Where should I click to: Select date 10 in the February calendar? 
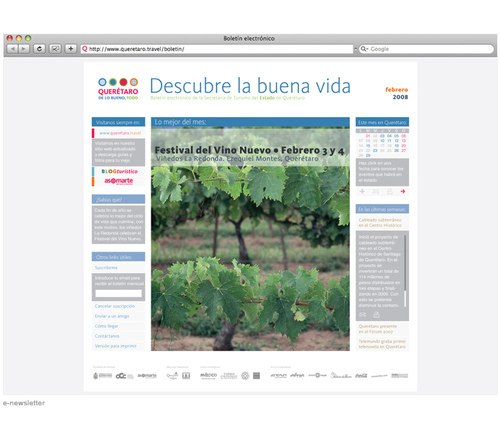click(382, 141)
